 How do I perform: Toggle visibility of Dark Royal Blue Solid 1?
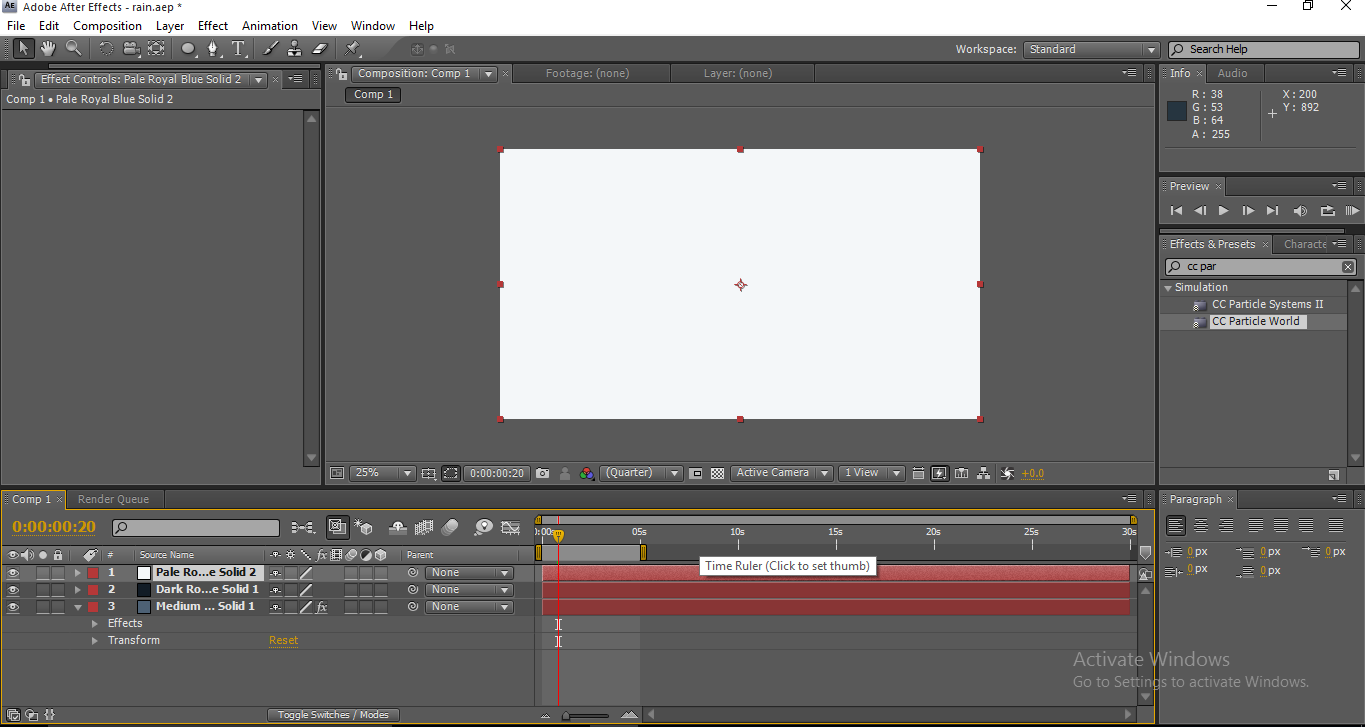pyautogui.click(x=13, y=590)
